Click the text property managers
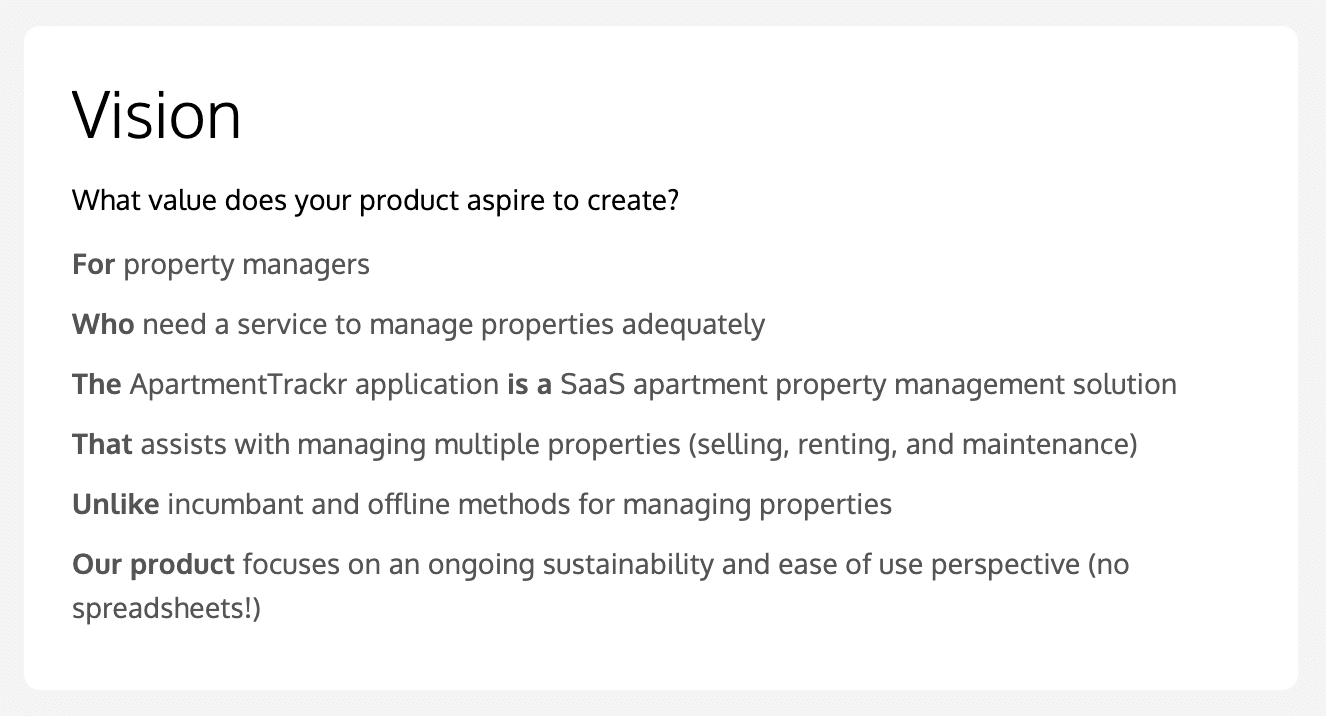 pyautogui.click(x=246, y=265)
